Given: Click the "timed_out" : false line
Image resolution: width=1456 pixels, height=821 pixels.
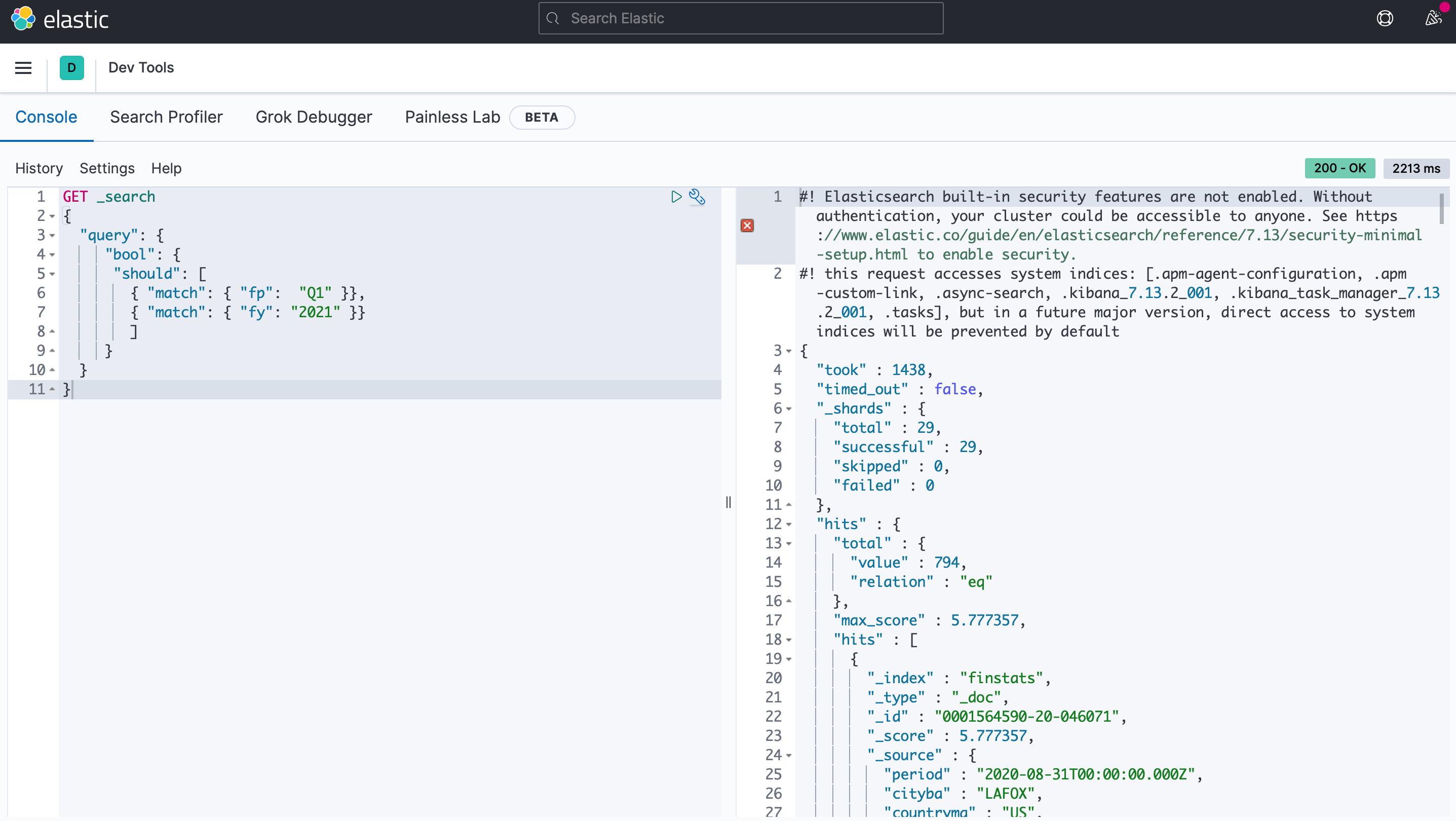Looking at the screenshot, I should coord(899,389).
